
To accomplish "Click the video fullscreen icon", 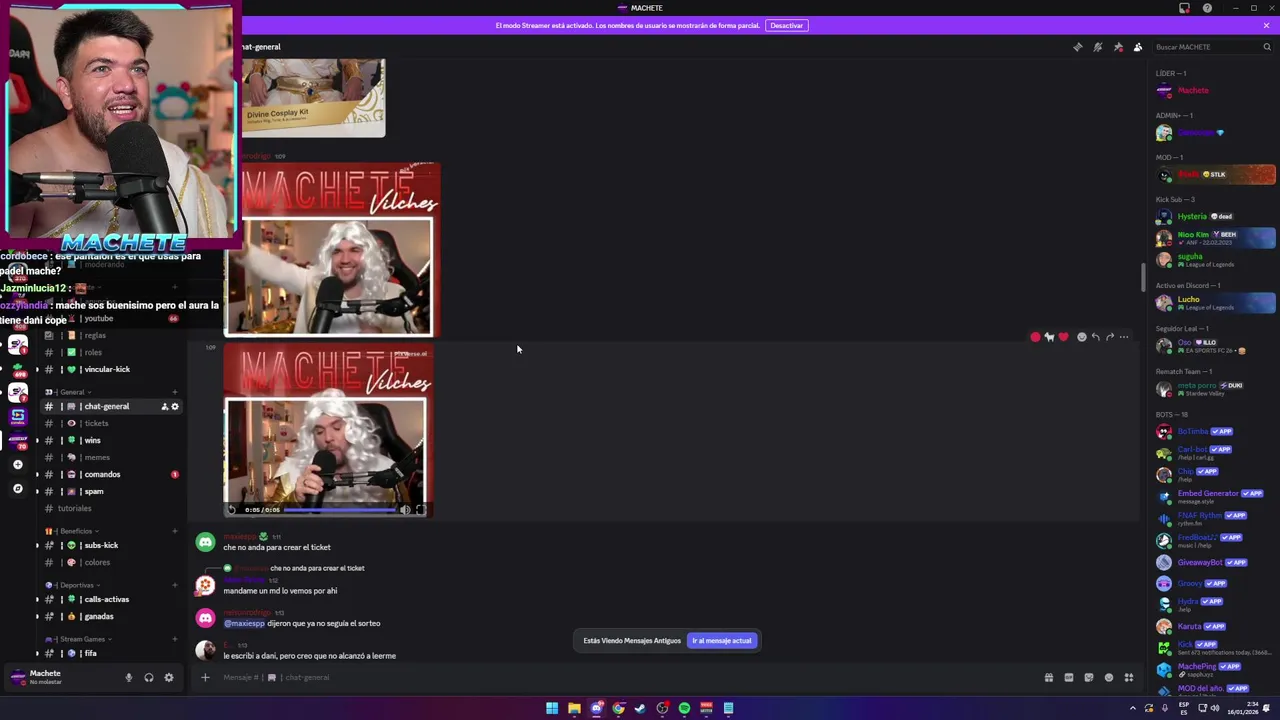I will pyautogui.click(x=420, y=510).
